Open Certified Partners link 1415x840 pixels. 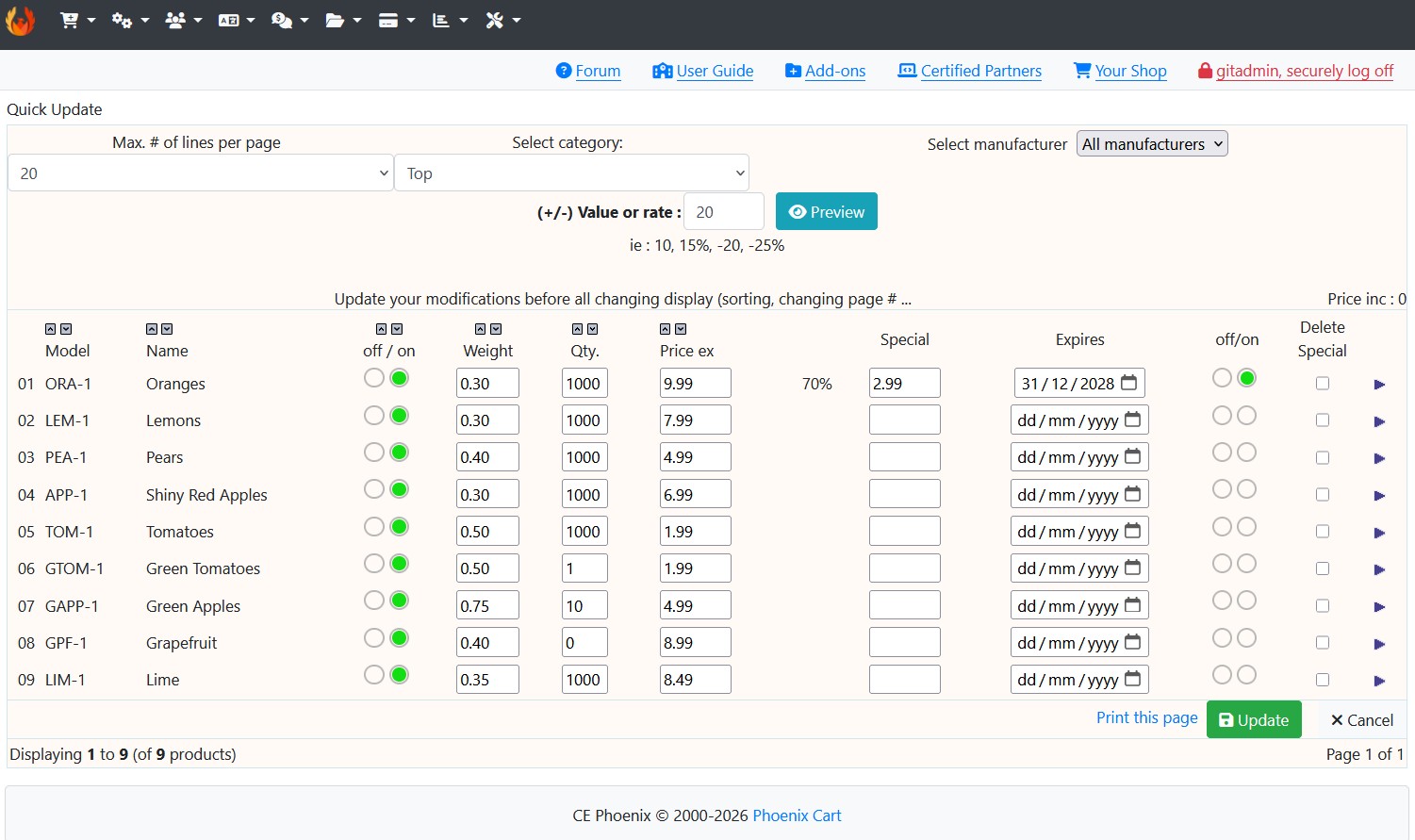970,71
